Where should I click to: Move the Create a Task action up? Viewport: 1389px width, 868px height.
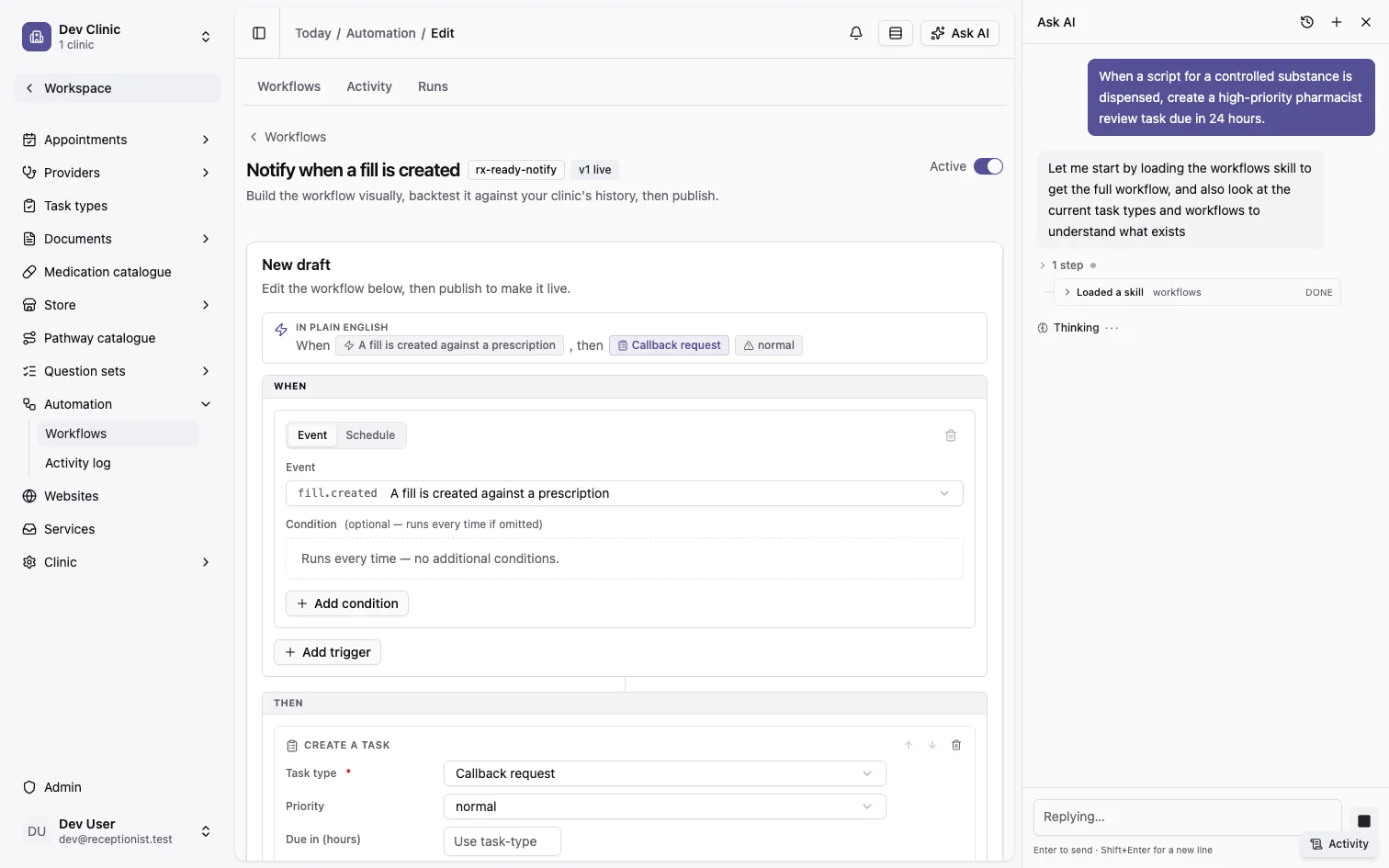(x=909, y=745)
